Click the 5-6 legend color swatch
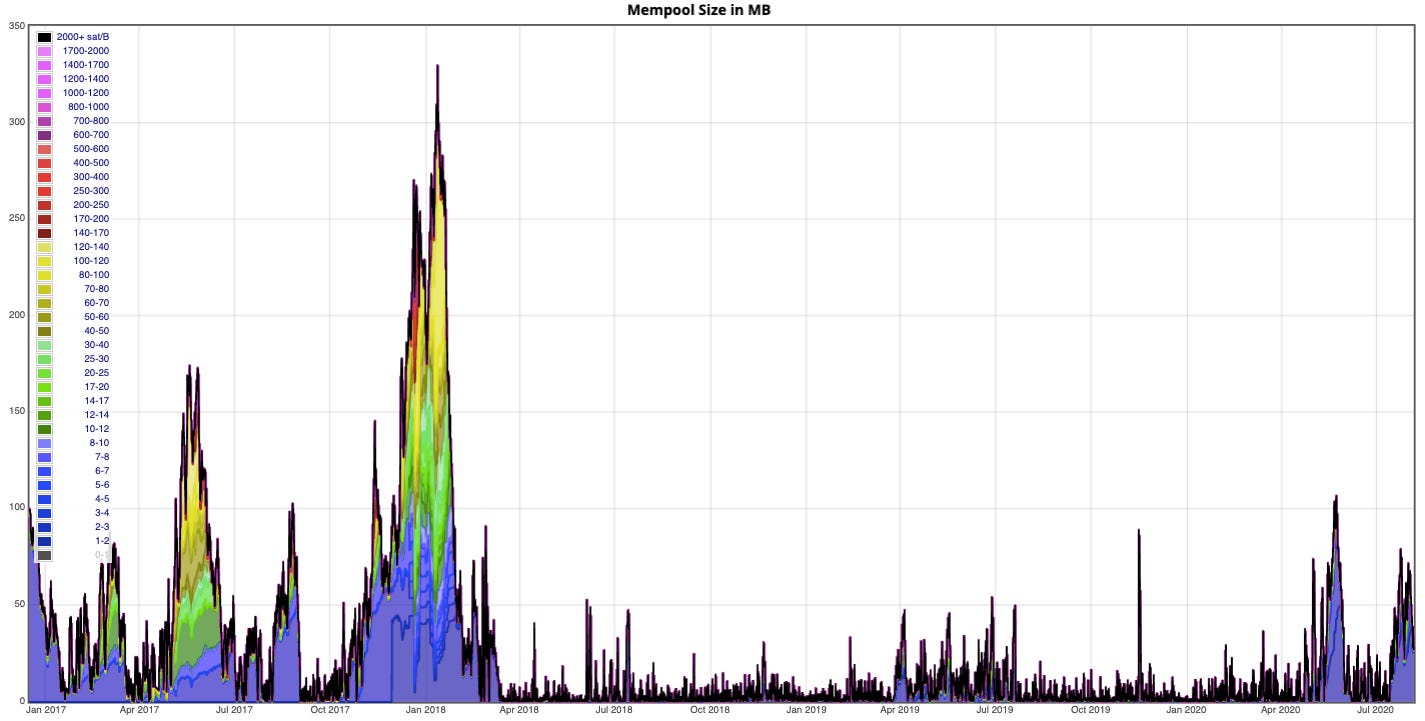The image size is (1425, 721). coord(44,485)
